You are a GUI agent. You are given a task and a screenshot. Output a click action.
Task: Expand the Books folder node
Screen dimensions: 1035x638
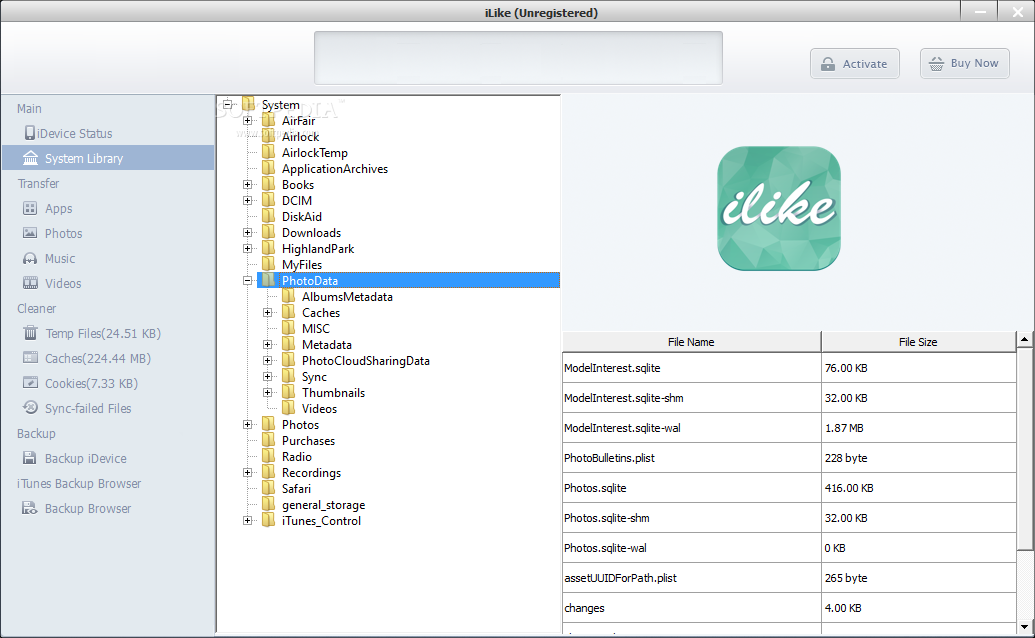(248, 184)
